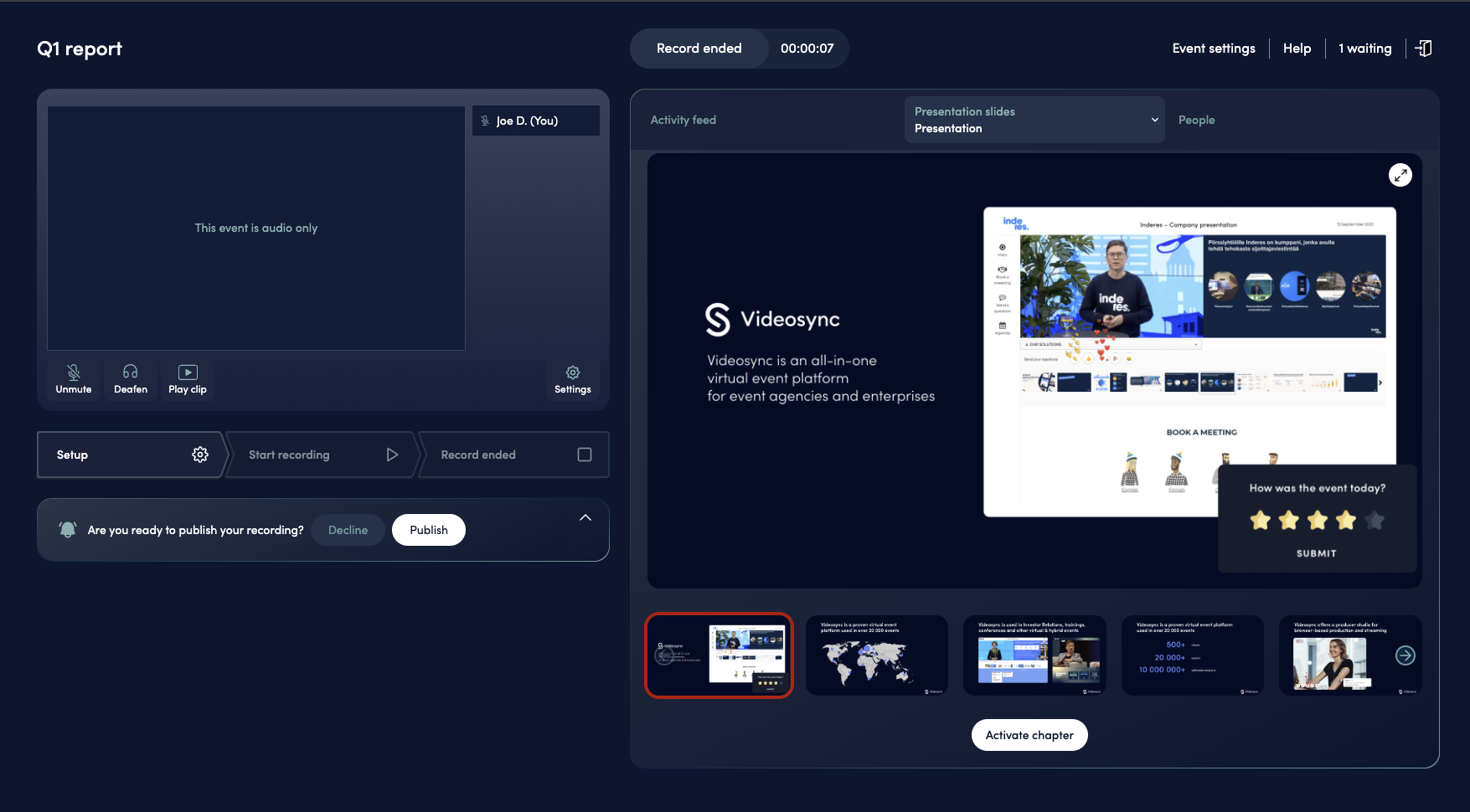Select the Setup step
Image resolution: width=1470 pixels, height=812 pixels.
[130, 455]
